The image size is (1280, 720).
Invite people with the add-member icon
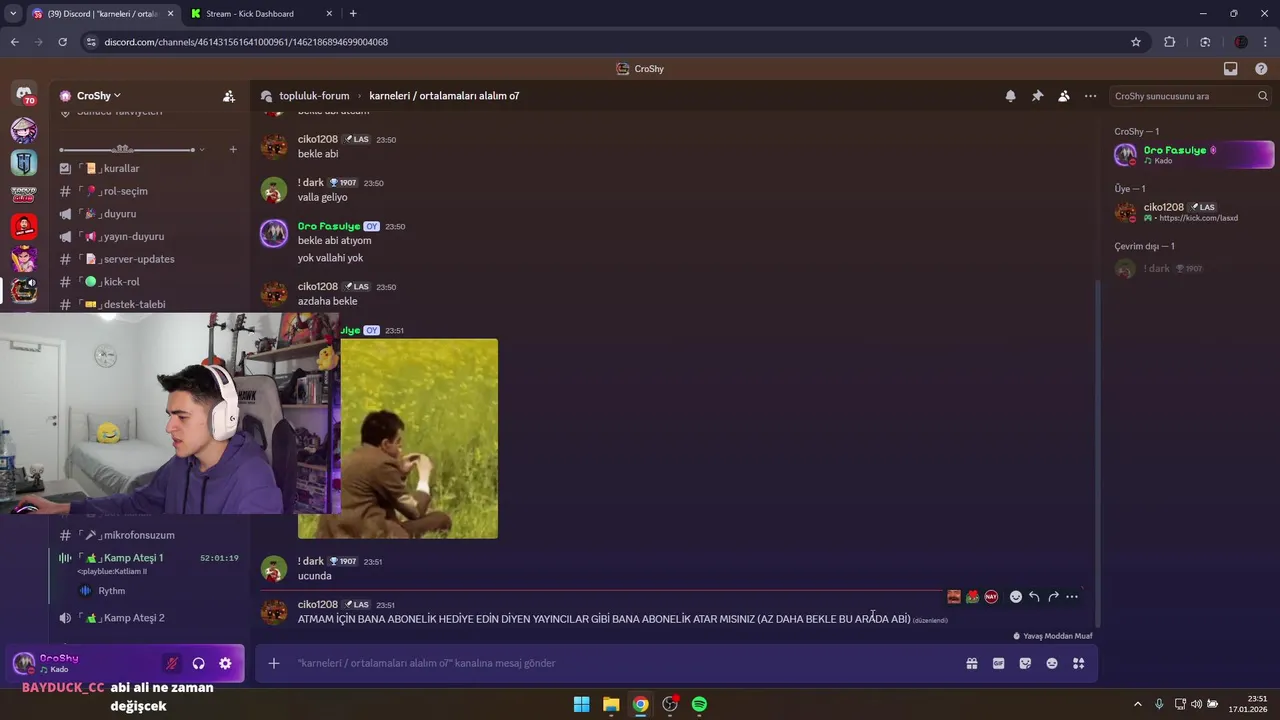point(229,96)
